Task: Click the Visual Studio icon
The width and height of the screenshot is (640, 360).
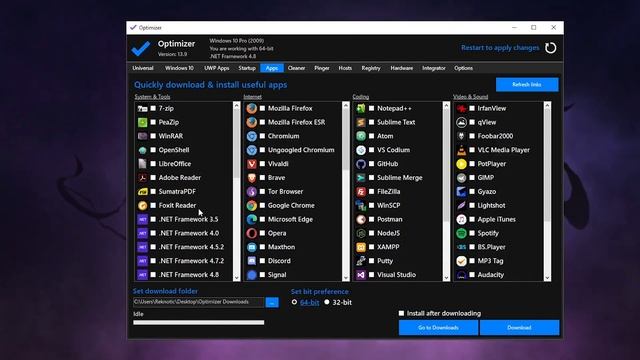Action: point(361,275)
